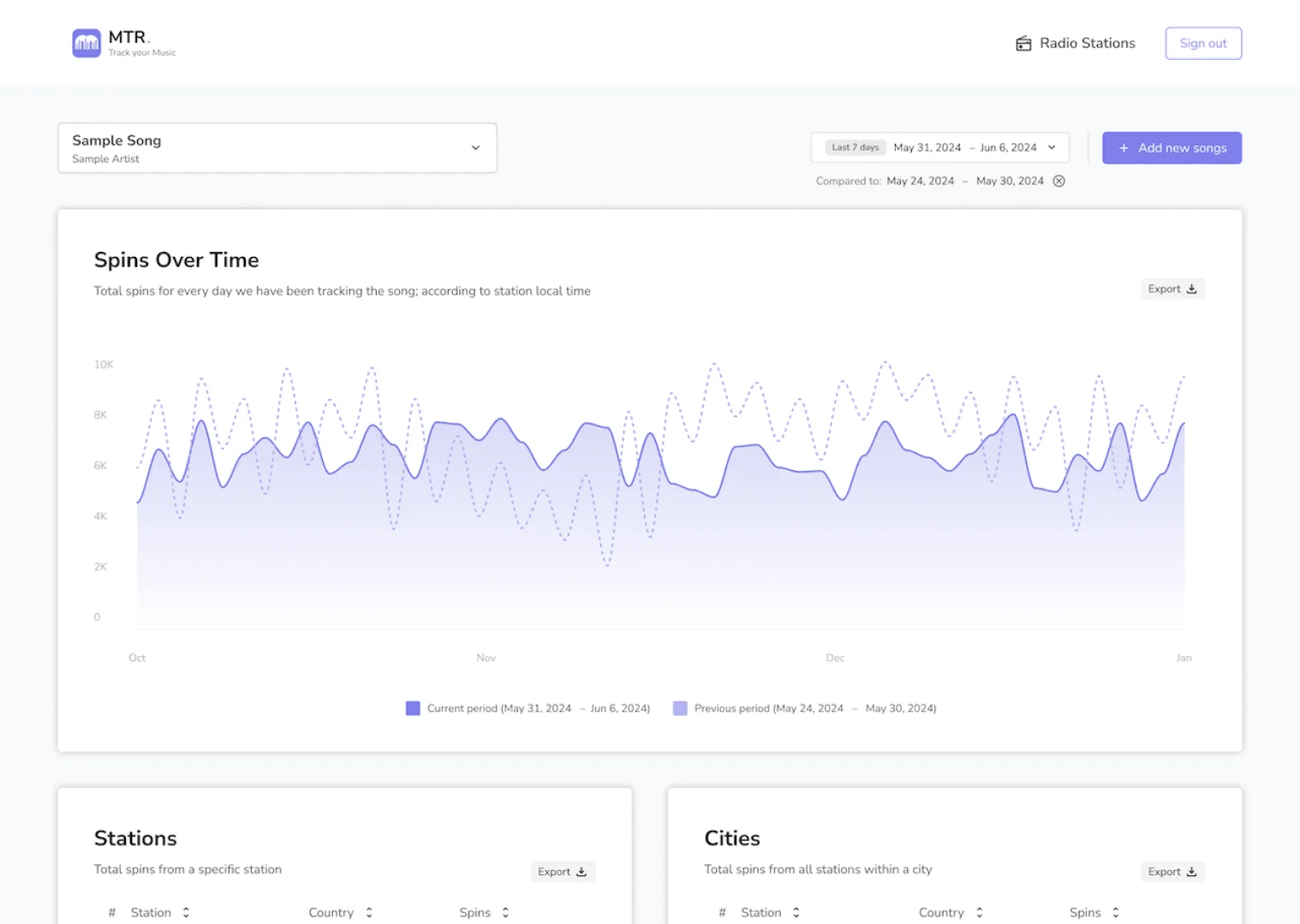The height and width of the screenshot is (924, 1300).
Task: Click the Cities export download icon
Action: coord(1191,872)
